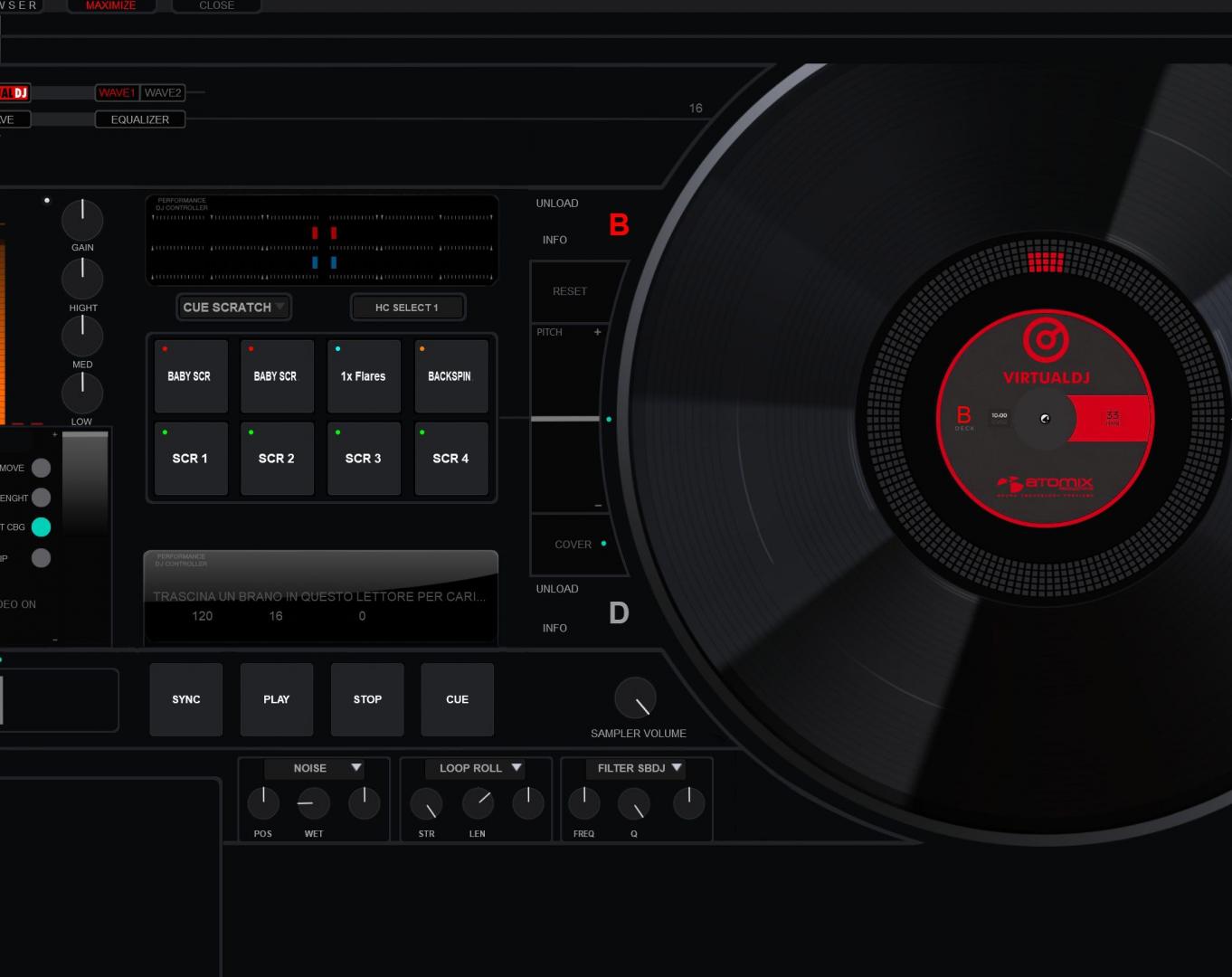Activate the BACKSPIN pad

point(450,375)
